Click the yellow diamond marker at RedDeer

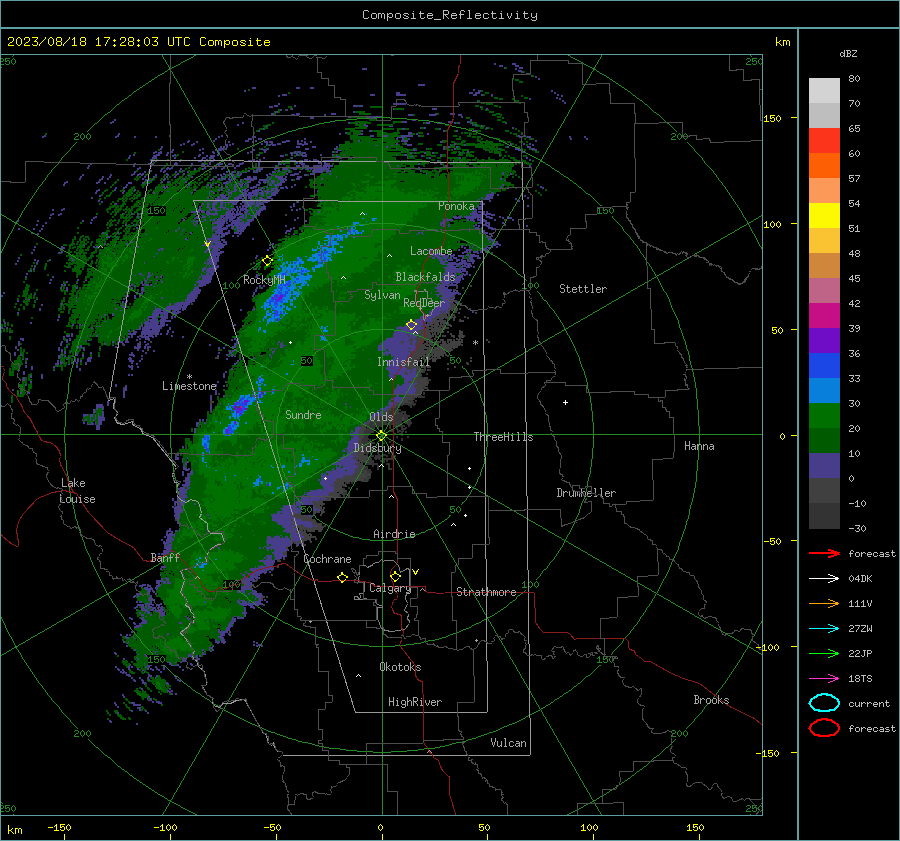point(412,325)
